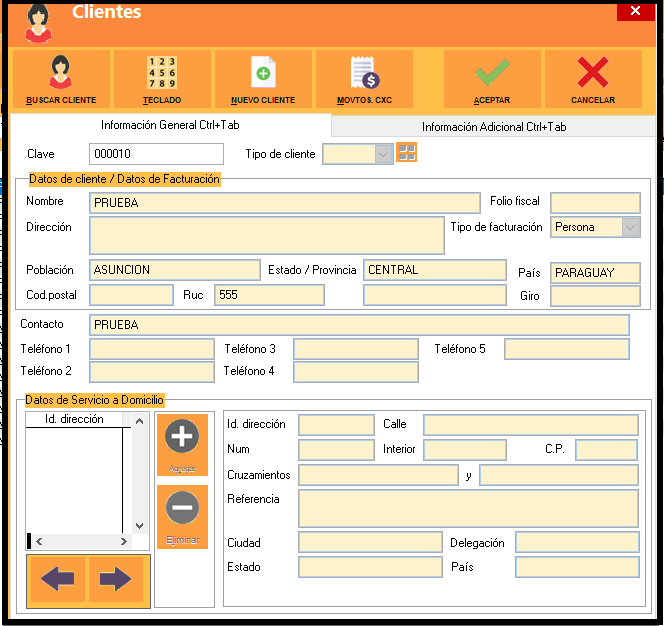Click the list scroll right arrow
Viewport: 664px width, 626px height.
coord(124,541)
